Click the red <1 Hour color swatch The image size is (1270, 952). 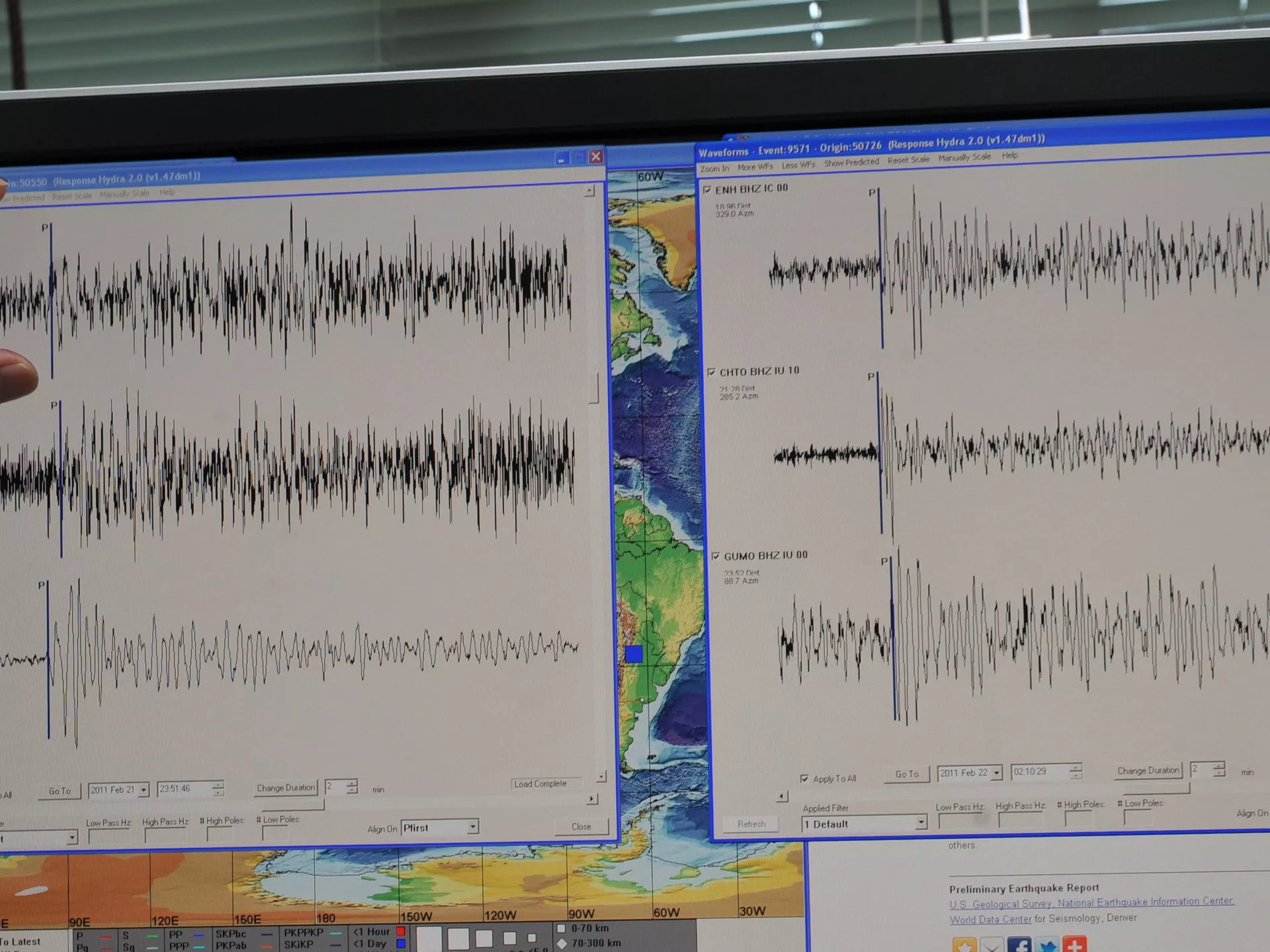pos(400,931)
